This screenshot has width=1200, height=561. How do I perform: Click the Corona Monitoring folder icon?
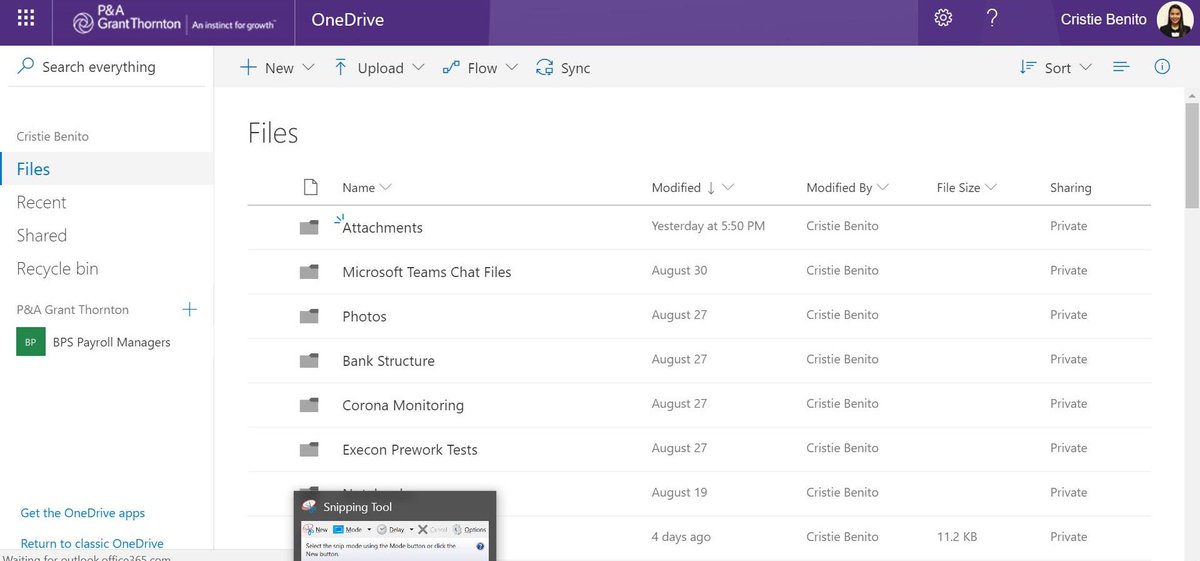309,405
